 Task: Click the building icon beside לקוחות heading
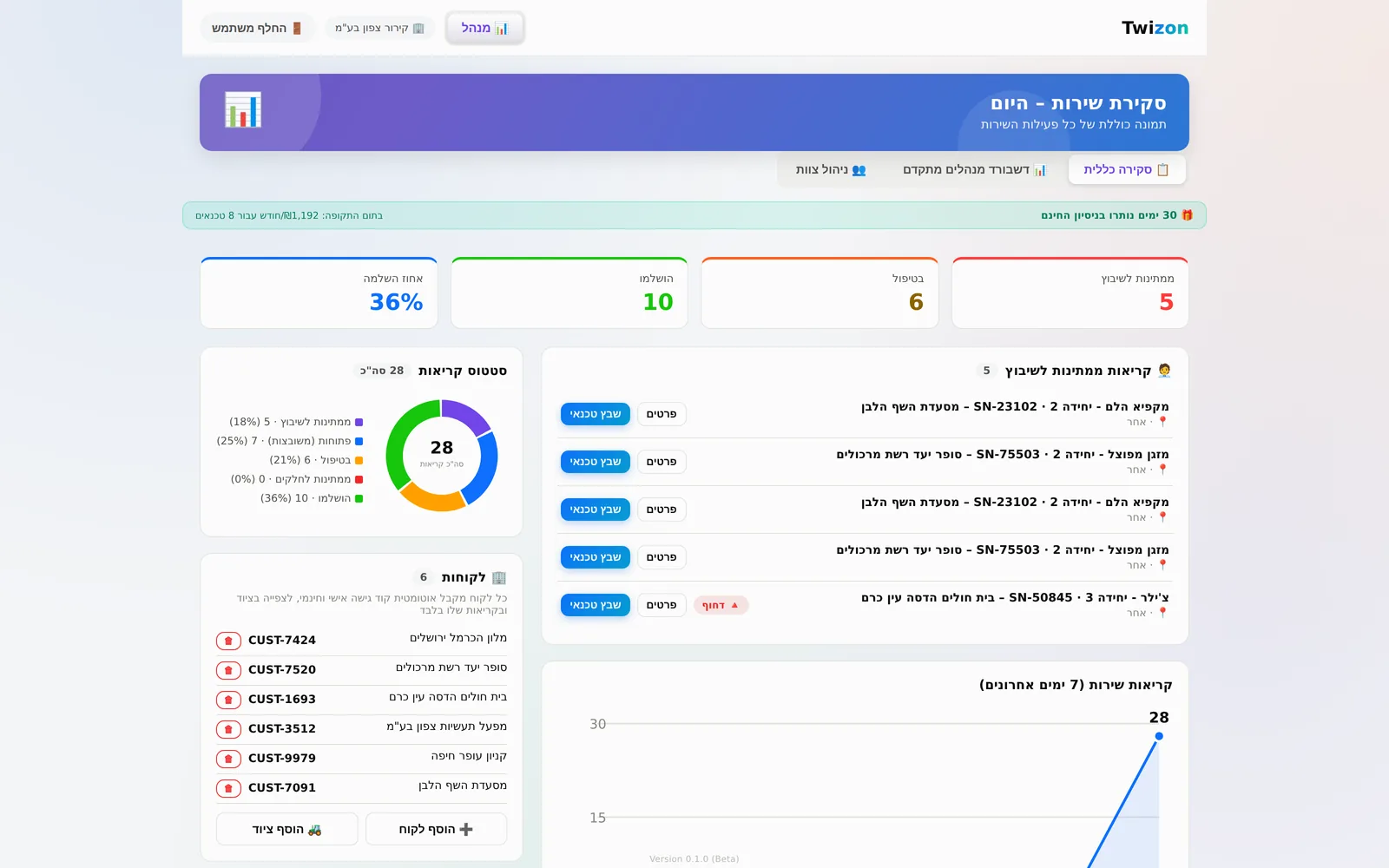pos(498,577)
